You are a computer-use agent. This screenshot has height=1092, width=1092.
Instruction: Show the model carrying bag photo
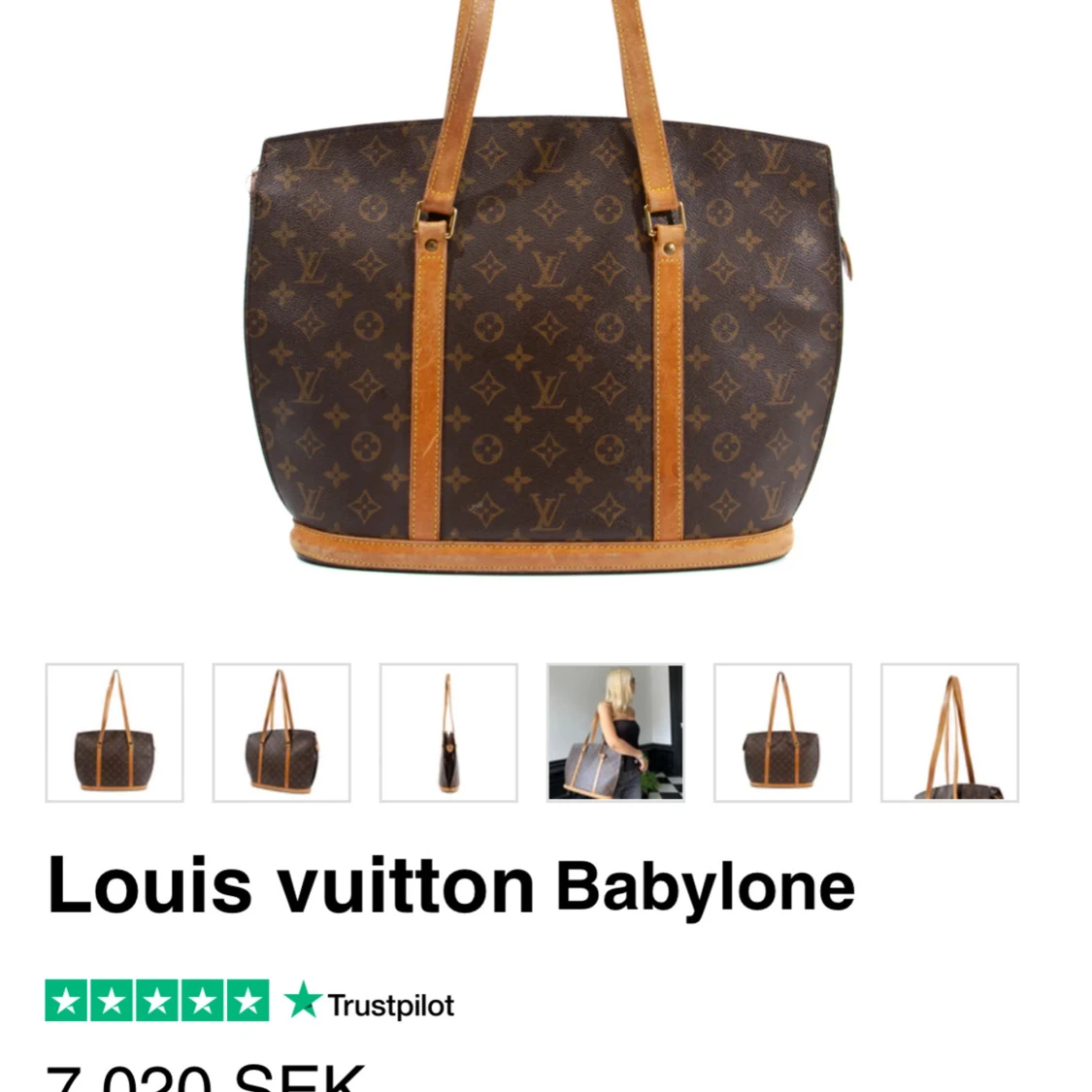tap(615, 733)
